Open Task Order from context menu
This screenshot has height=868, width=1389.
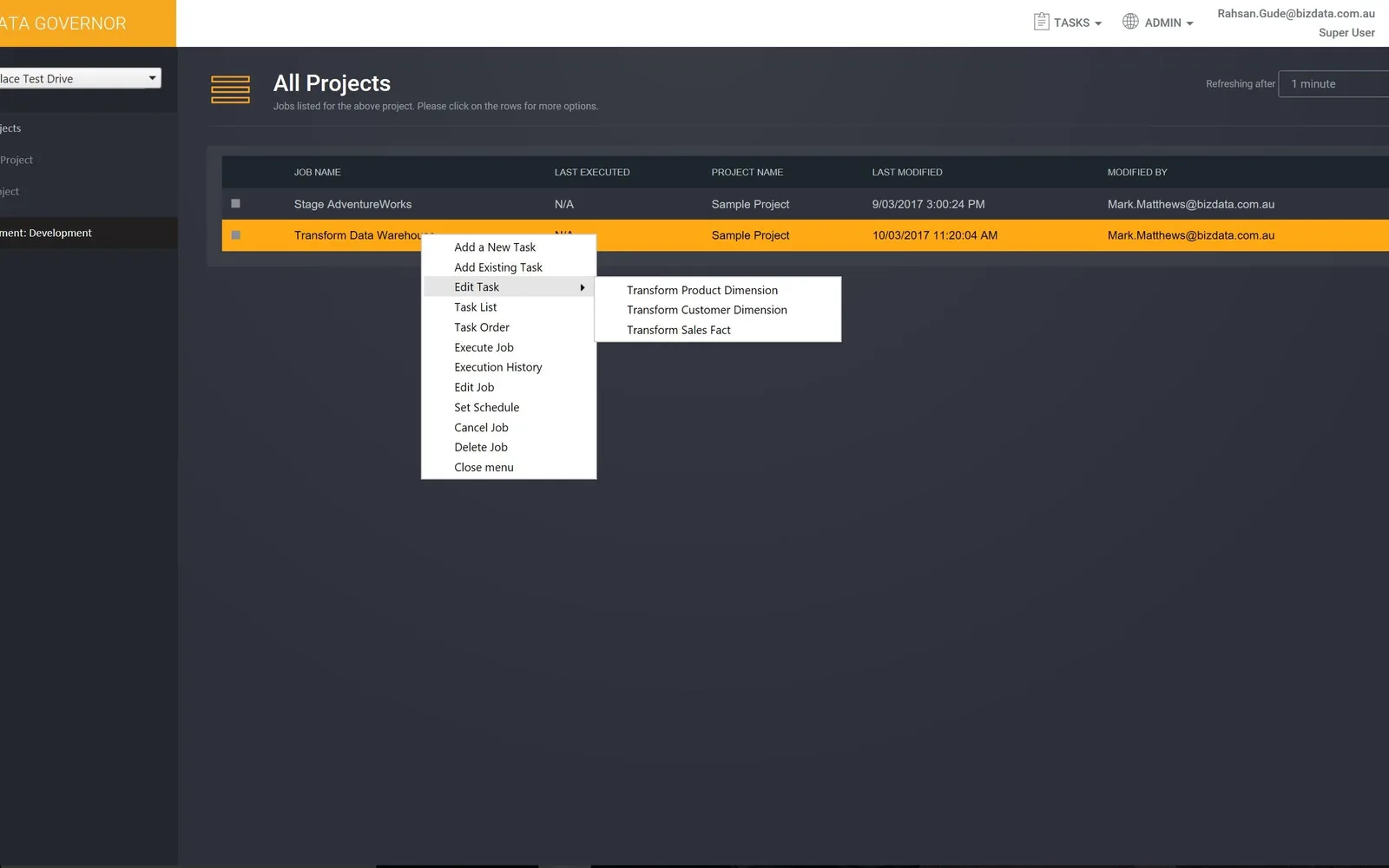click(509, 327)
